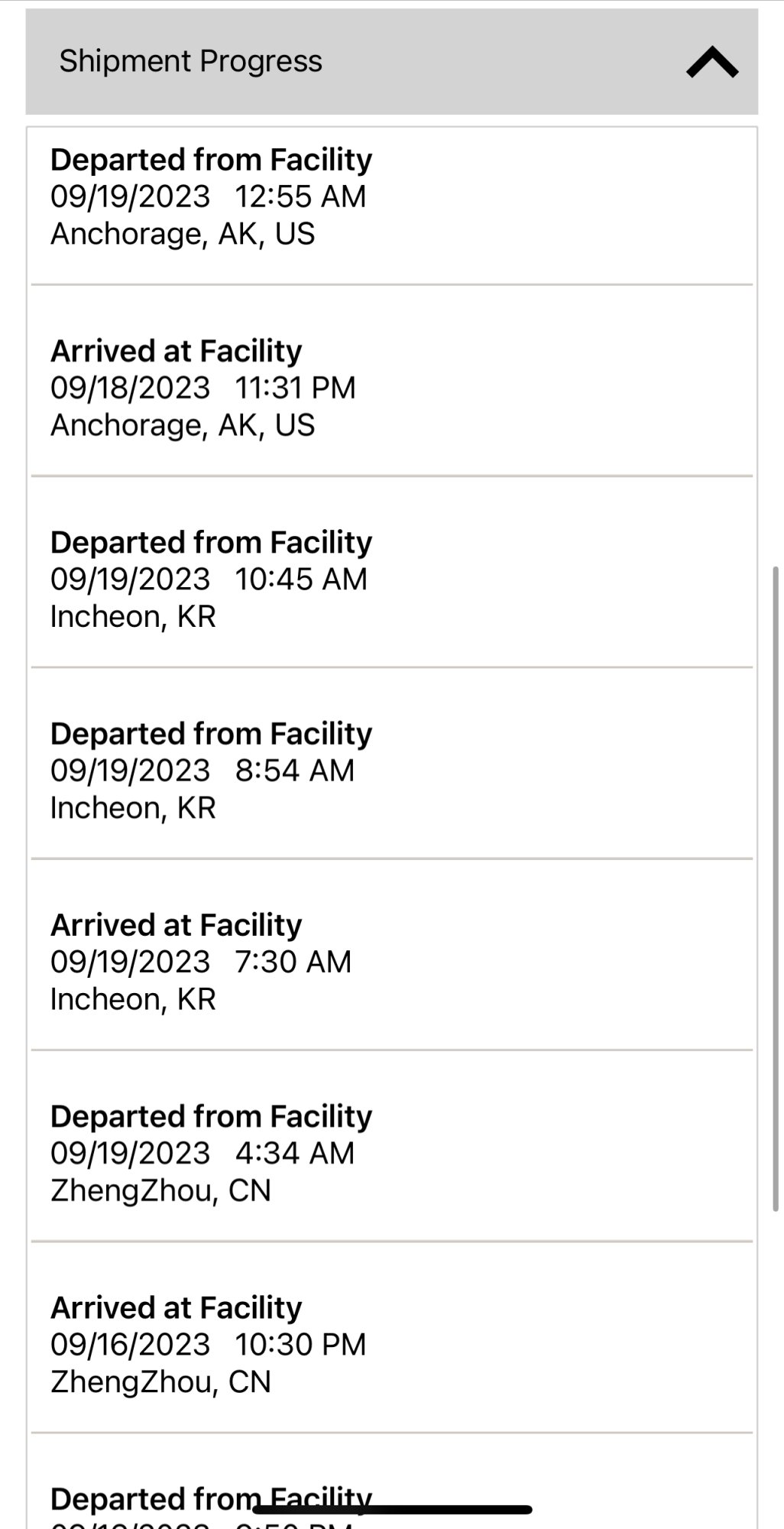Tap "Anchorage, AK, US" under Departed from Facility
784x1529 pixels.
pos(183,234)
